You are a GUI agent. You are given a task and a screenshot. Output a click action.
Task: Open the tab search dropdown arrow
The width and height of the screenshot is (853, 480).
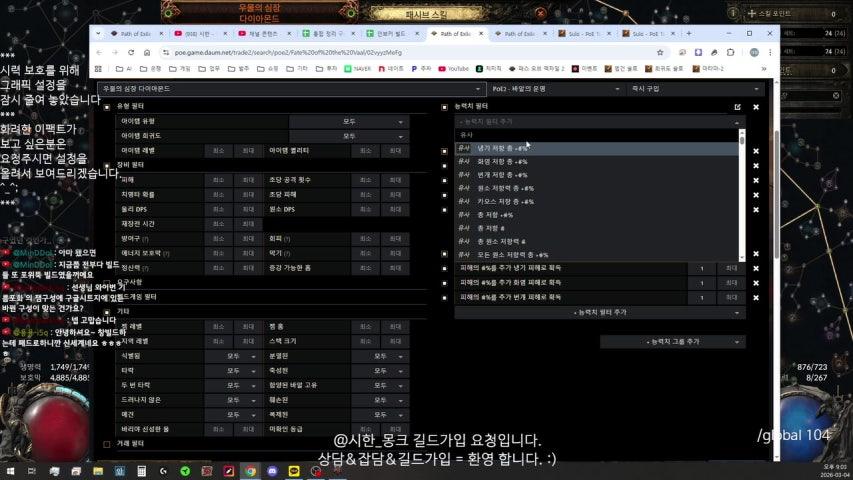coord(98,33)
